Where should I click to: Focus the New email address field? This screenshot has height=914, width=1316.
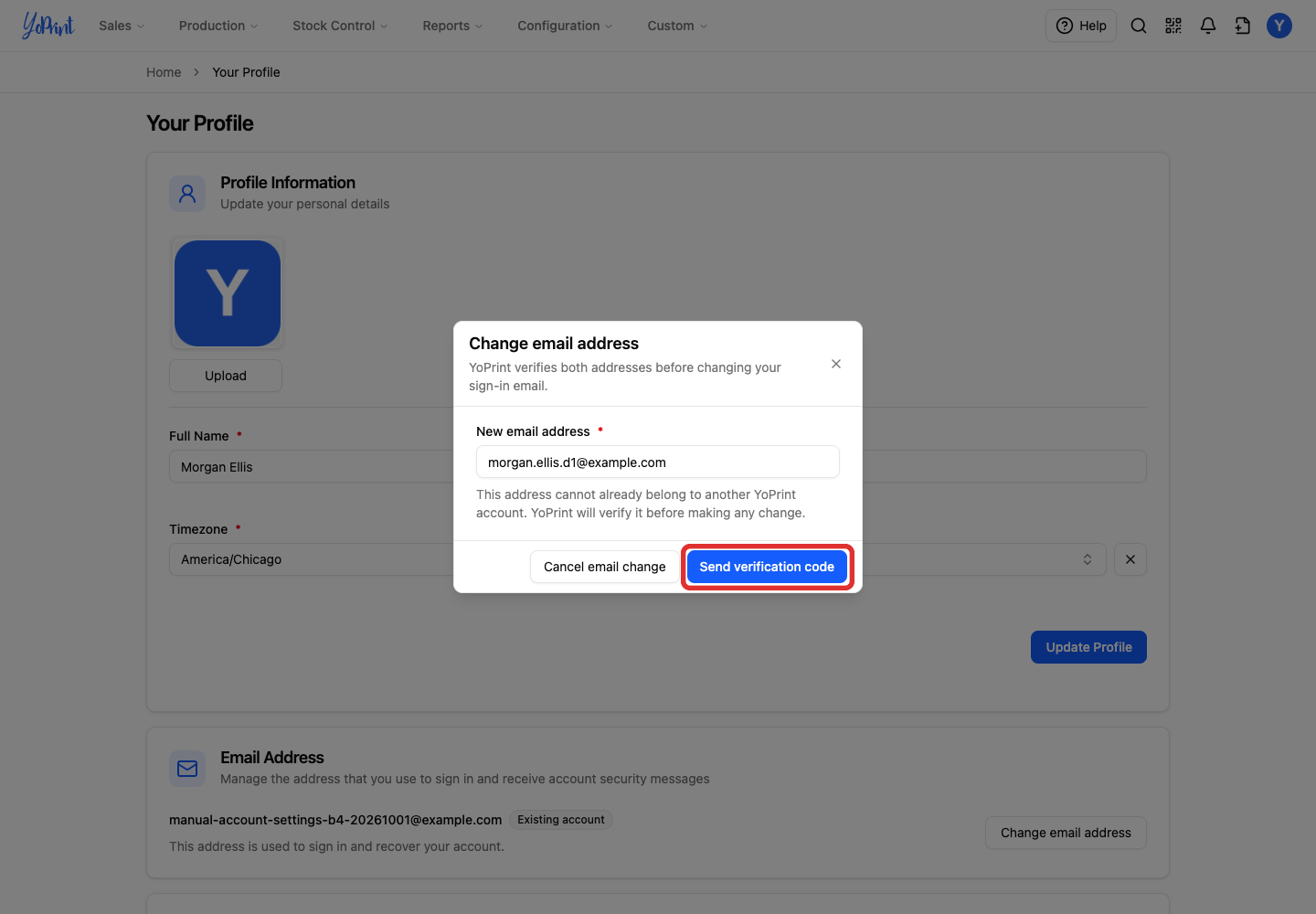click(658, 462)
